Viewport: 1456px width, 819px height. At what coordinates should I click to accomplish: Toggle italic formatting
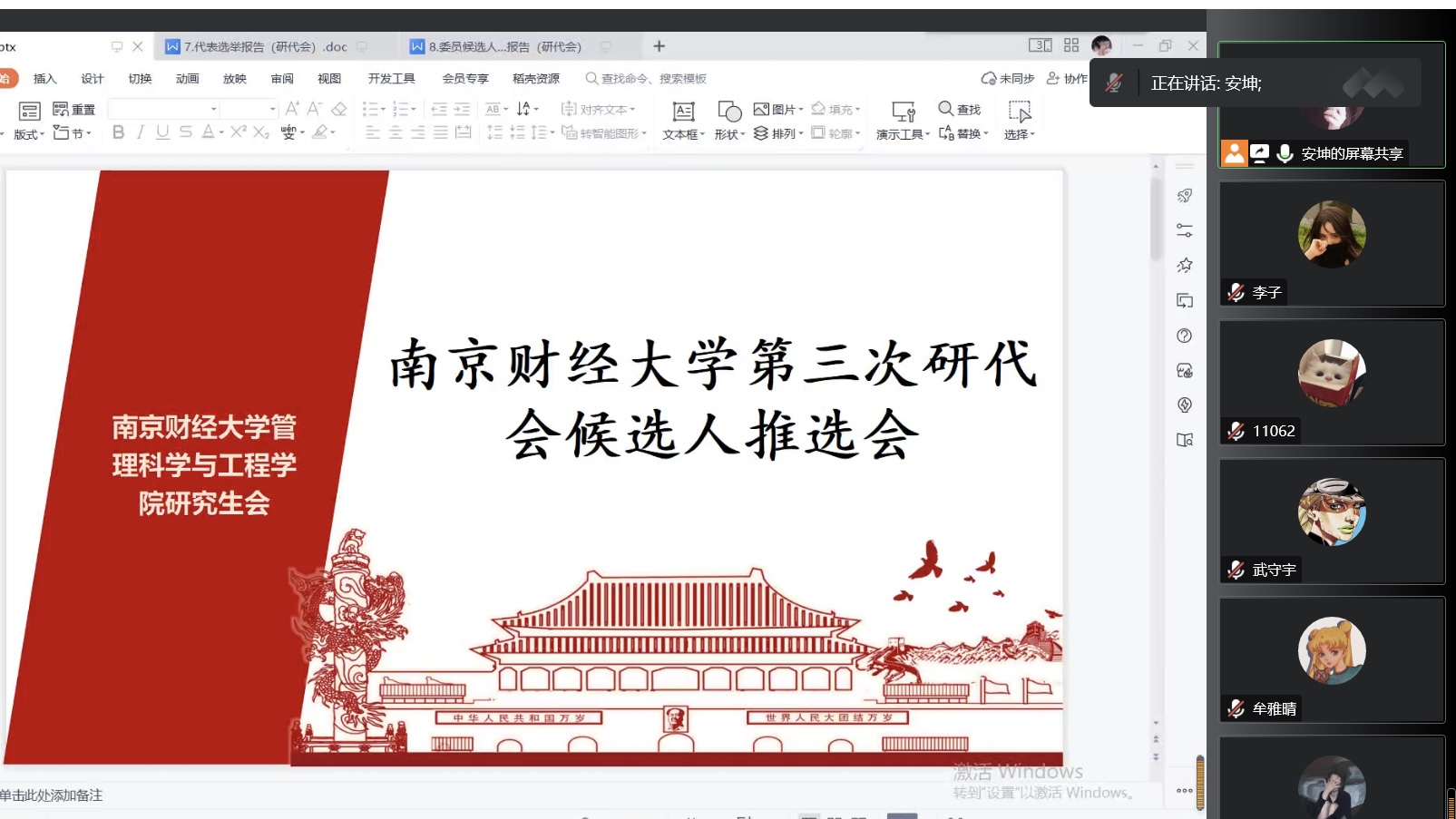[140, 132]
